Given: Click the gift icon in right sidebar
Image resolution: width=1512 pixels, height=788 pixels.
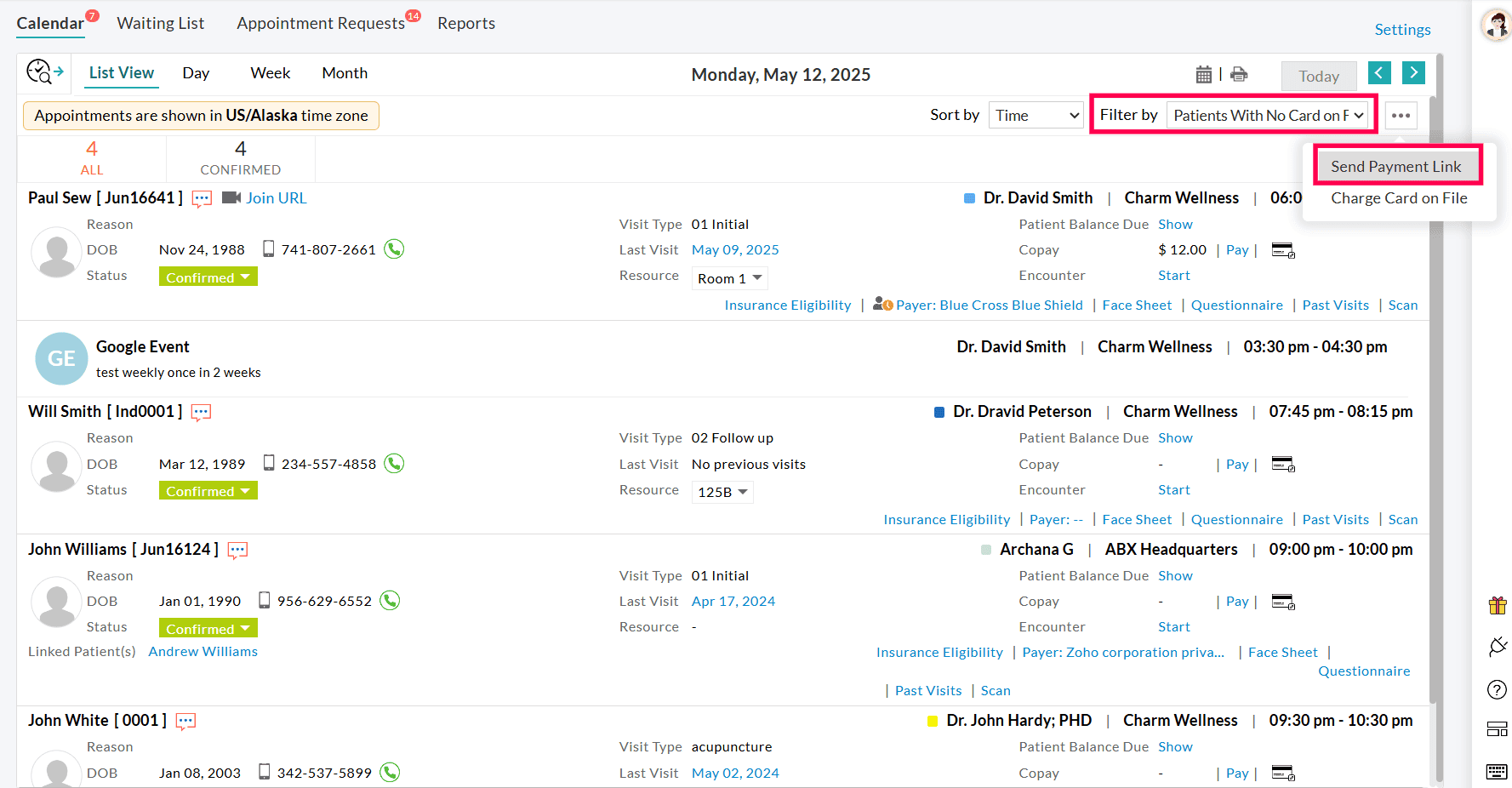Looking at the screenshot, I should pos(1498,605).
